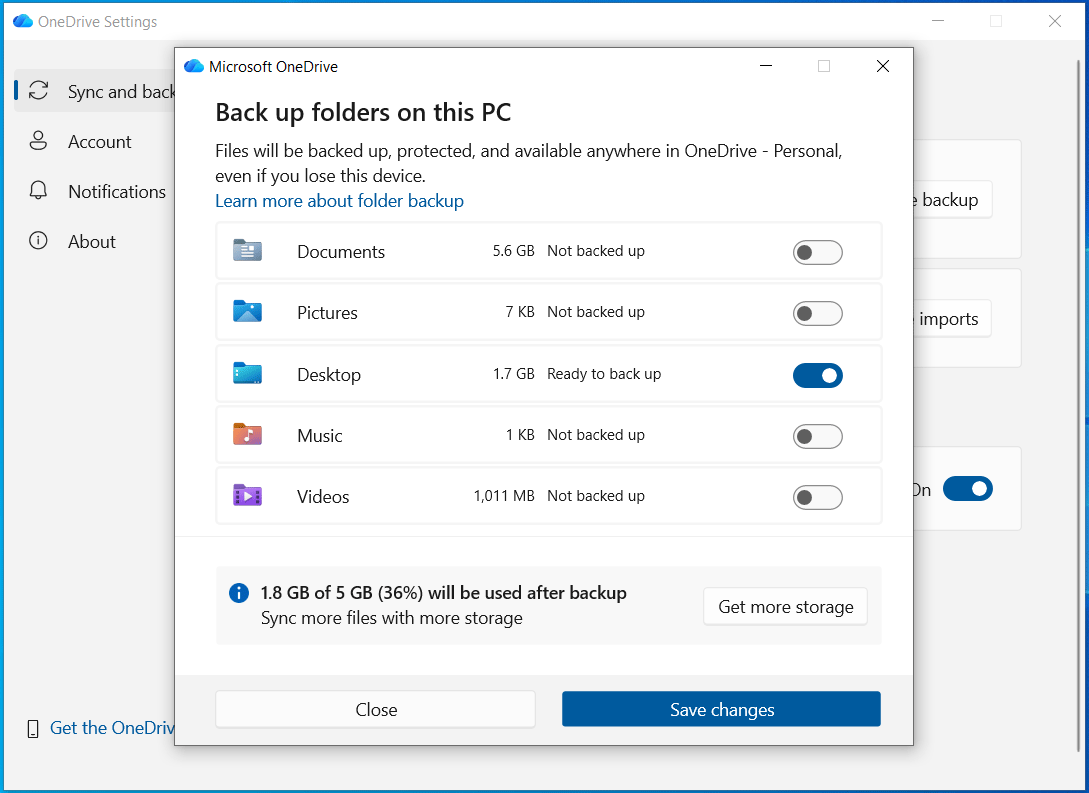This screenshot has height=793, width=1089.
Task: Click the OneDrive Settings cloud icon
Action: point(23,21)
